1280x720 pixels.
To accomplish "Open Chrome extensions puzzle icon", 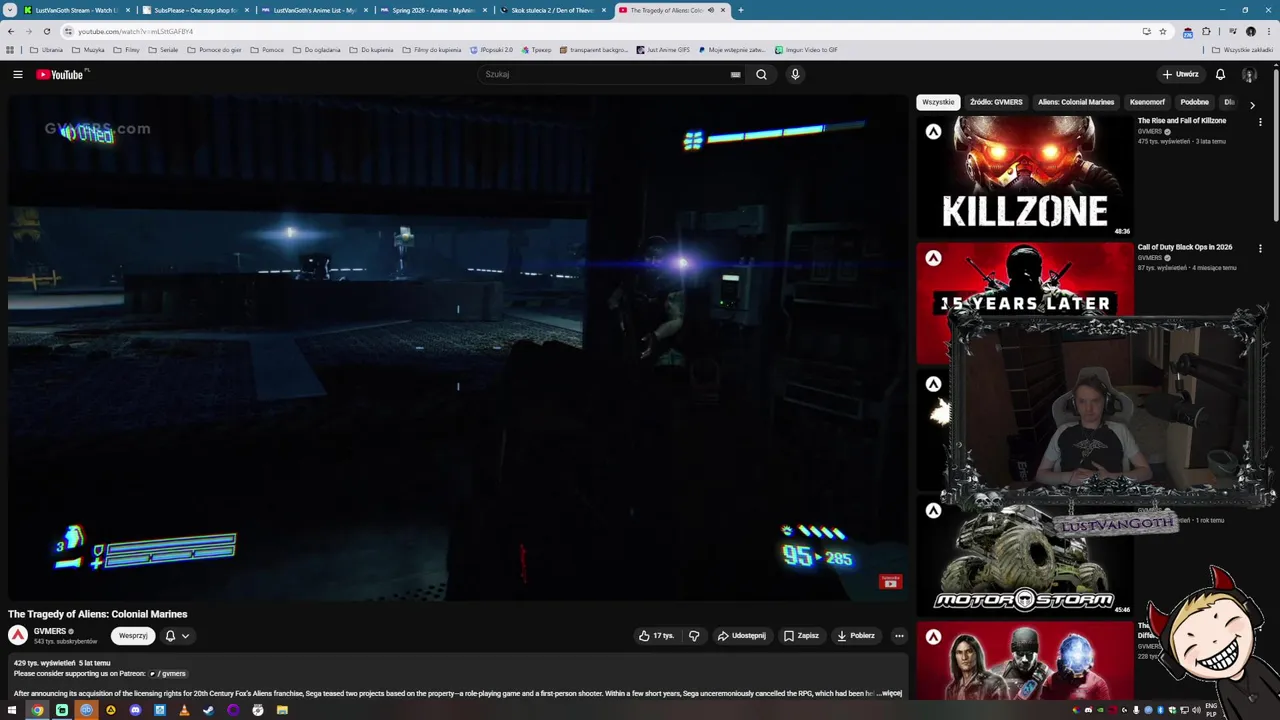I will (x=1206, y=31).
